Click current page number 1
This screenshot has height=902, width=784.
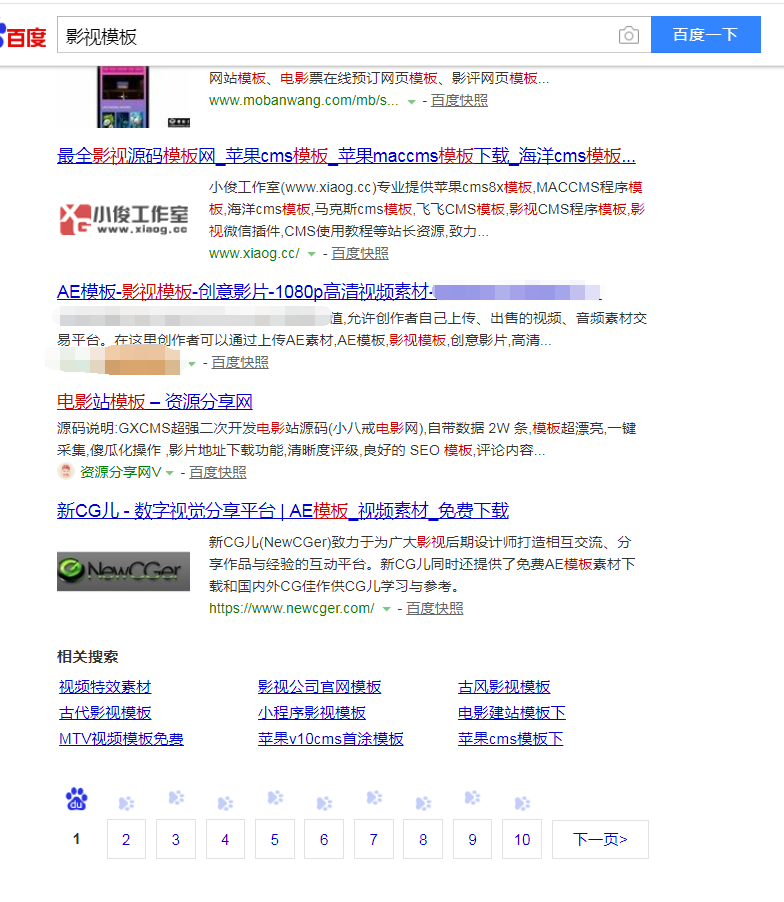(x=76, y=839)
